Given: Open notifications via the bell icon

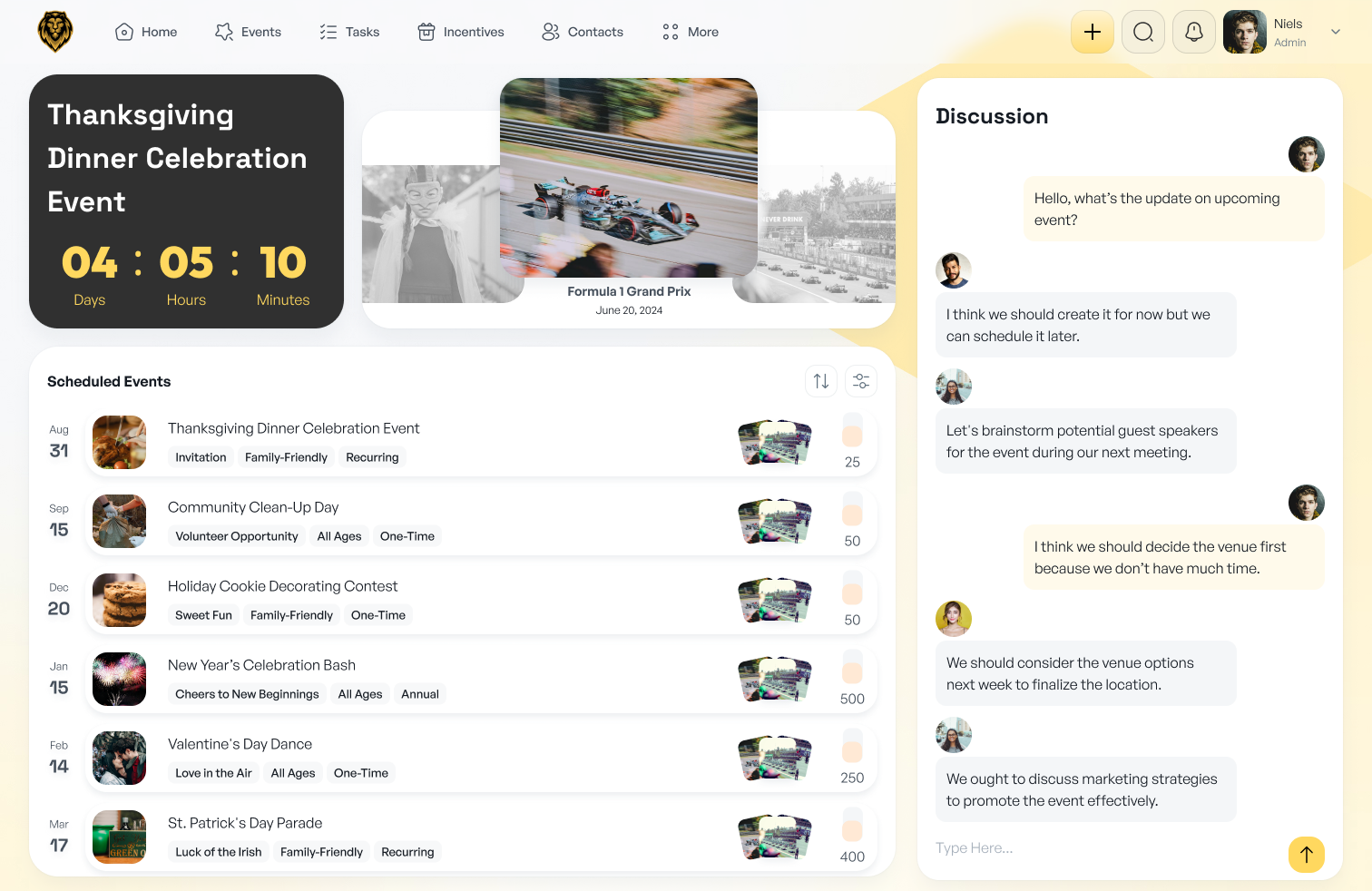Looking at the screenshot, I should coord(1194,32).
